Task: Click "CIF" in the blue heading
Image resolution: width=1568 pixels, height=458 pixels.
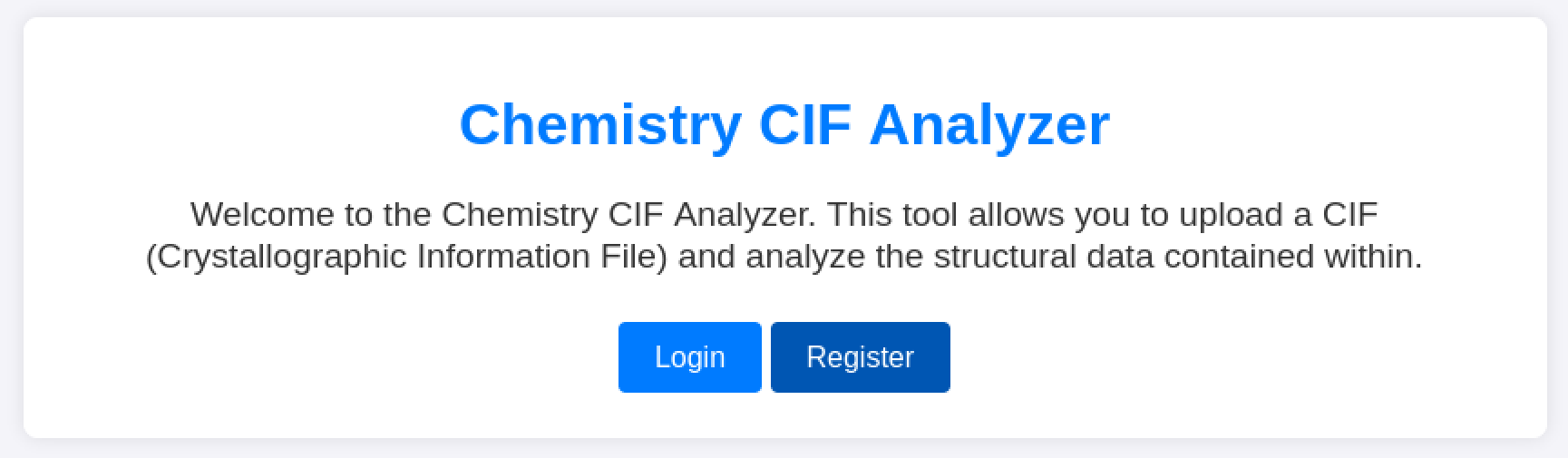Action: (x=805, y=124)
